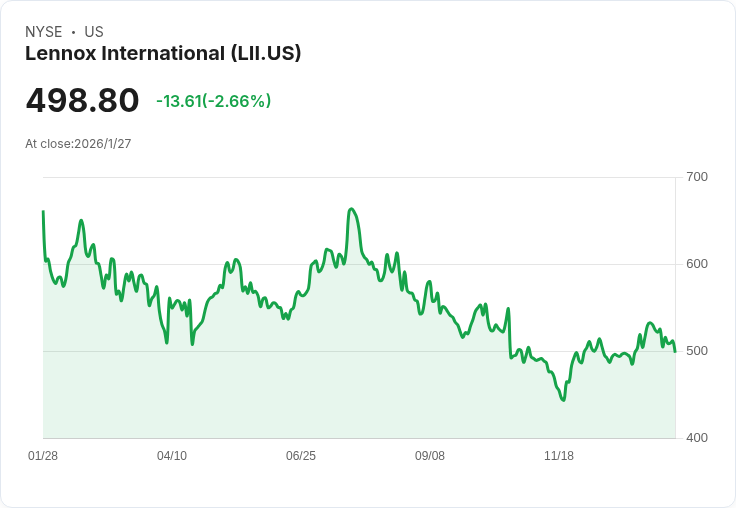Select the 06/25 date on the x-axis
736x508 pixels.
point(301,456)
